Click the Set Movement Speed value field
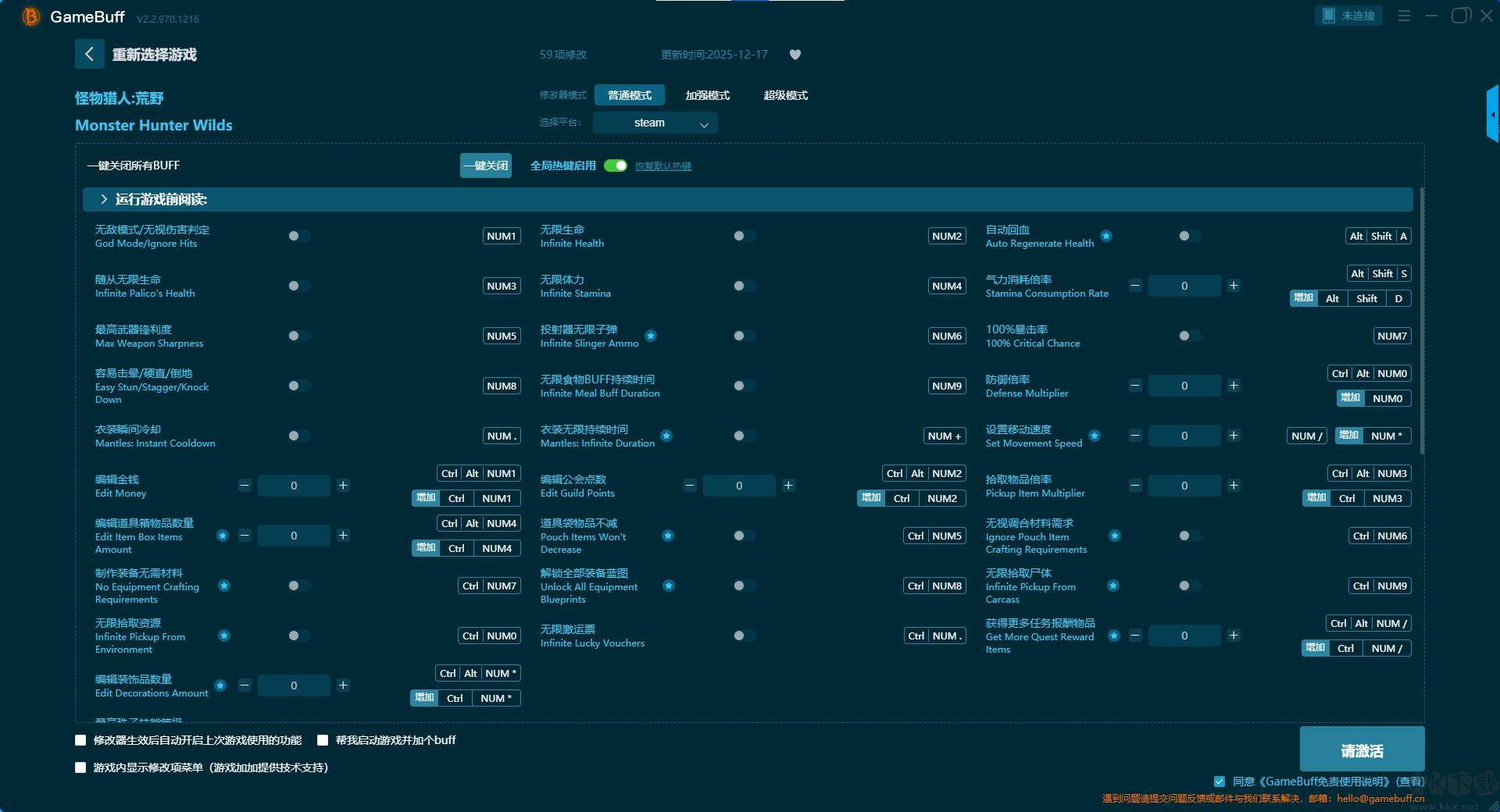The image size is (1500, 812). tap(1184, 436)
